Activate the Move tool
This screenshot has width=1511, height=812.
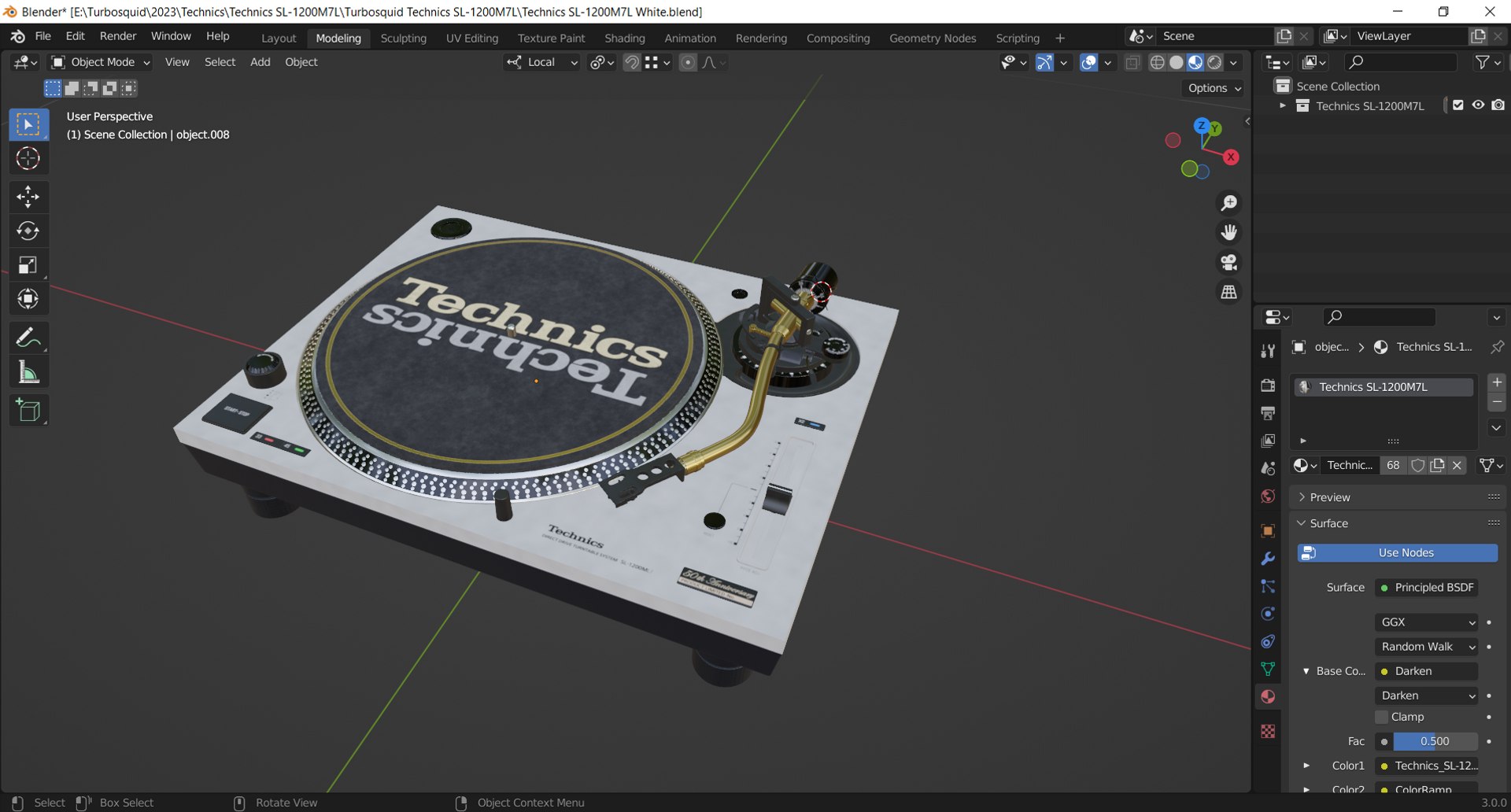coord(28,197)
